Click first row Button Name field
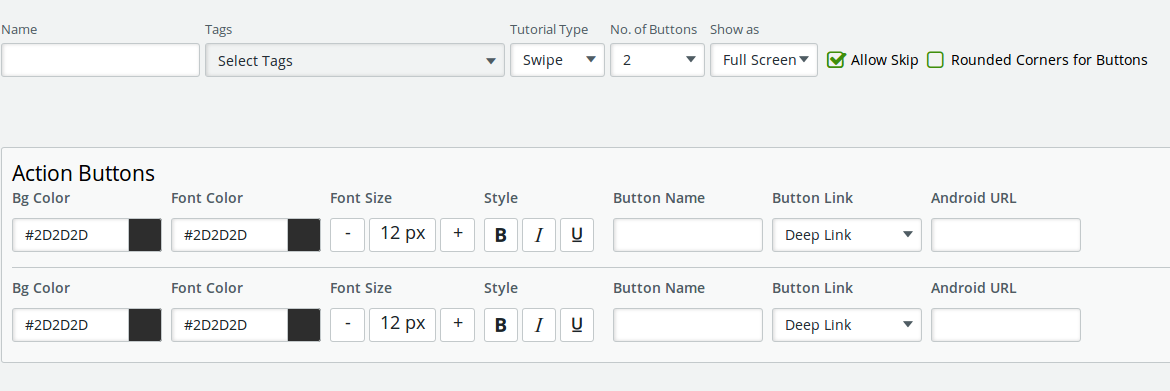This screenshot has height=391, width=1170. [688, 235]
